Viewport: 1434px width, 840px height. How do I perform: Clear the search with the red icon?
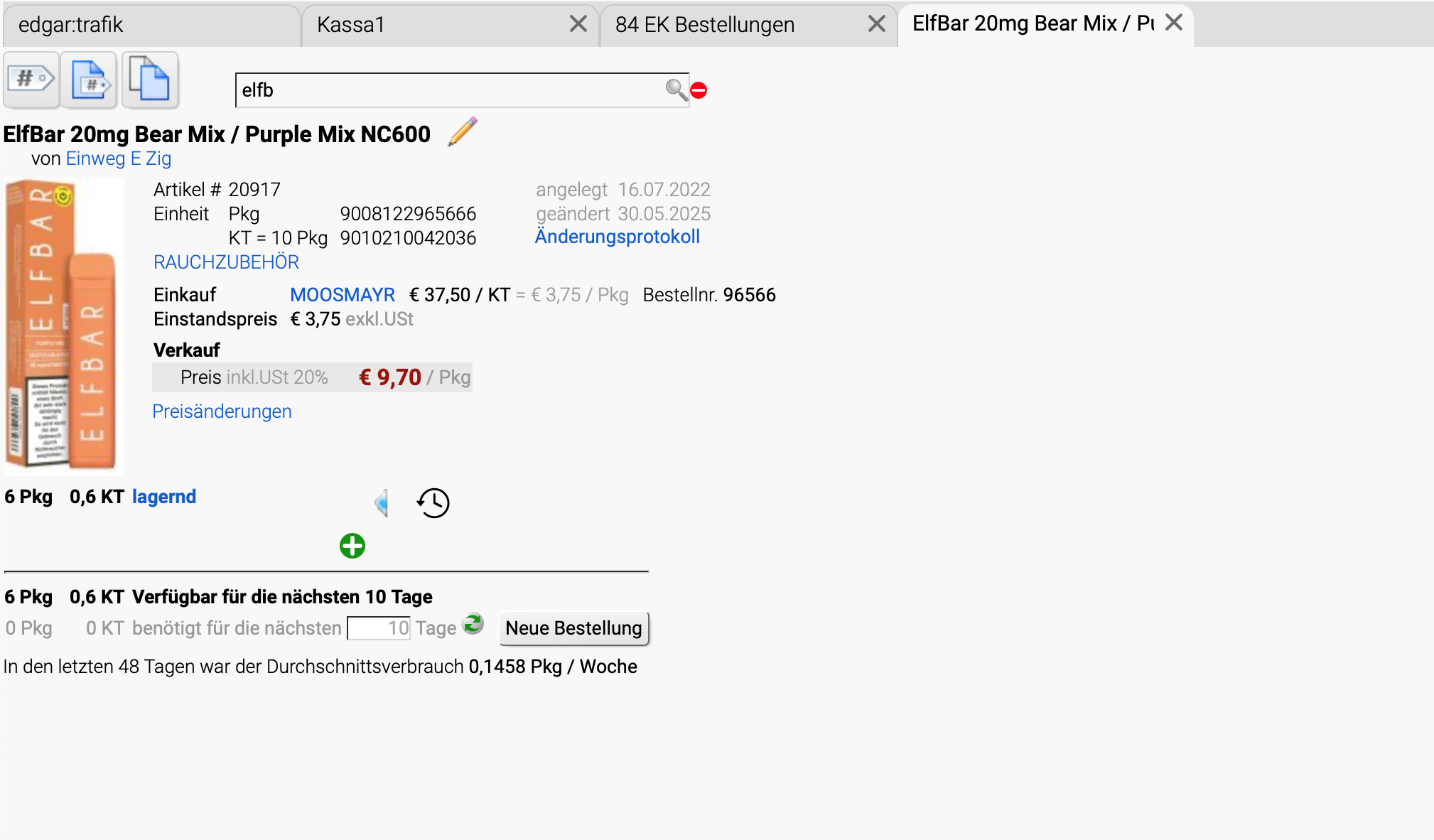click(x=699, y=90)
